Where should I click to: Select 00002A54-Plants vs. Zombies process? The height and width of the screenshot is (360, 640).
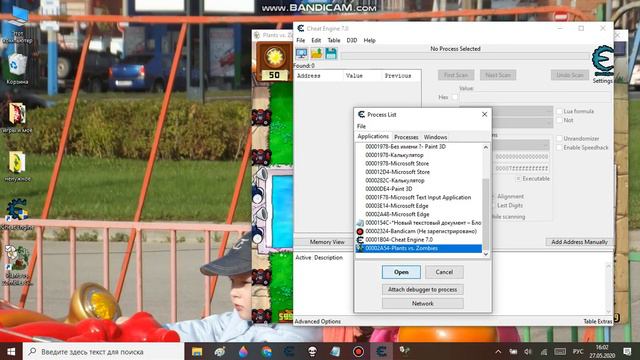click(419, 248)
